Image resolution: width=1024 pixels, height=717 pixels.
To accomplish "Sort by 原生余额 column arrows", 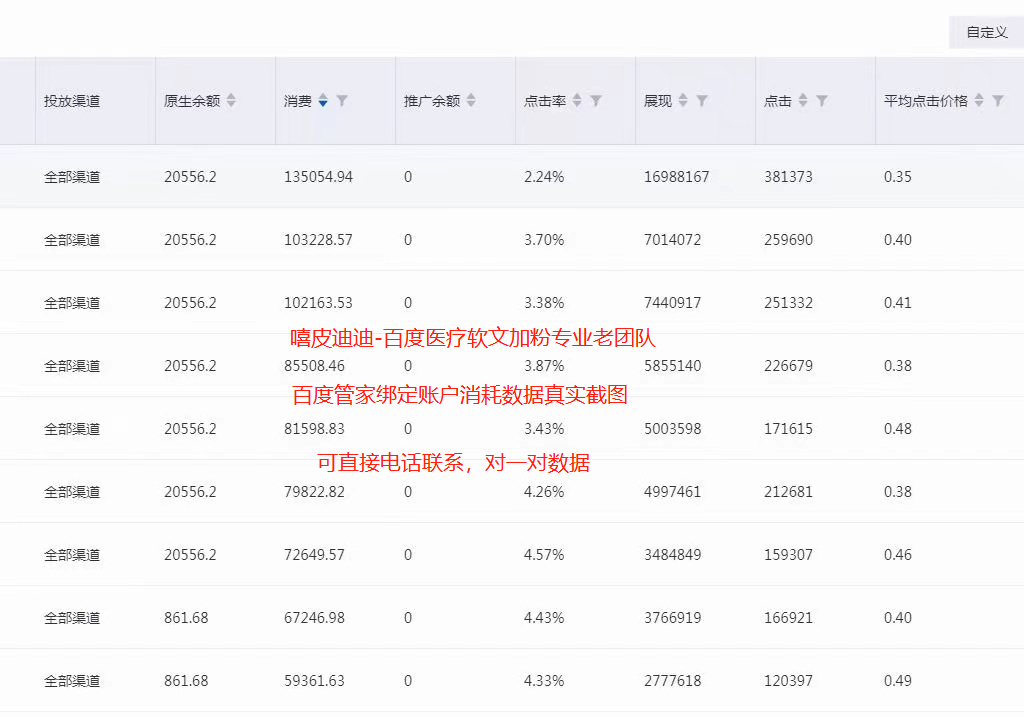I will (231, 101).
